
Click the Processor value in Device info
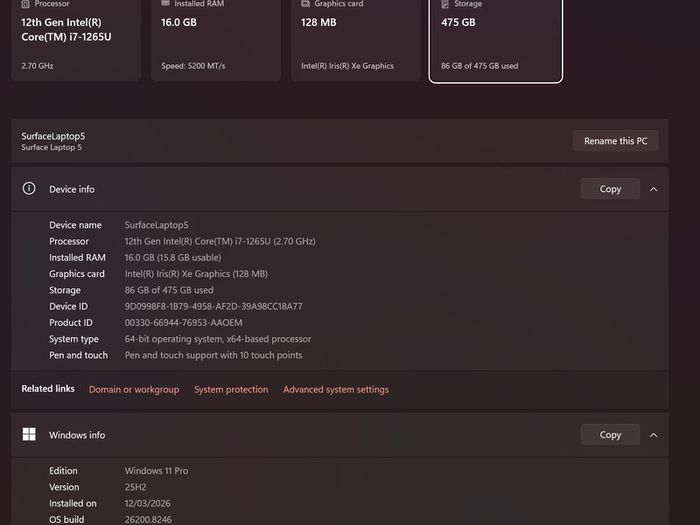pos(220,241)
